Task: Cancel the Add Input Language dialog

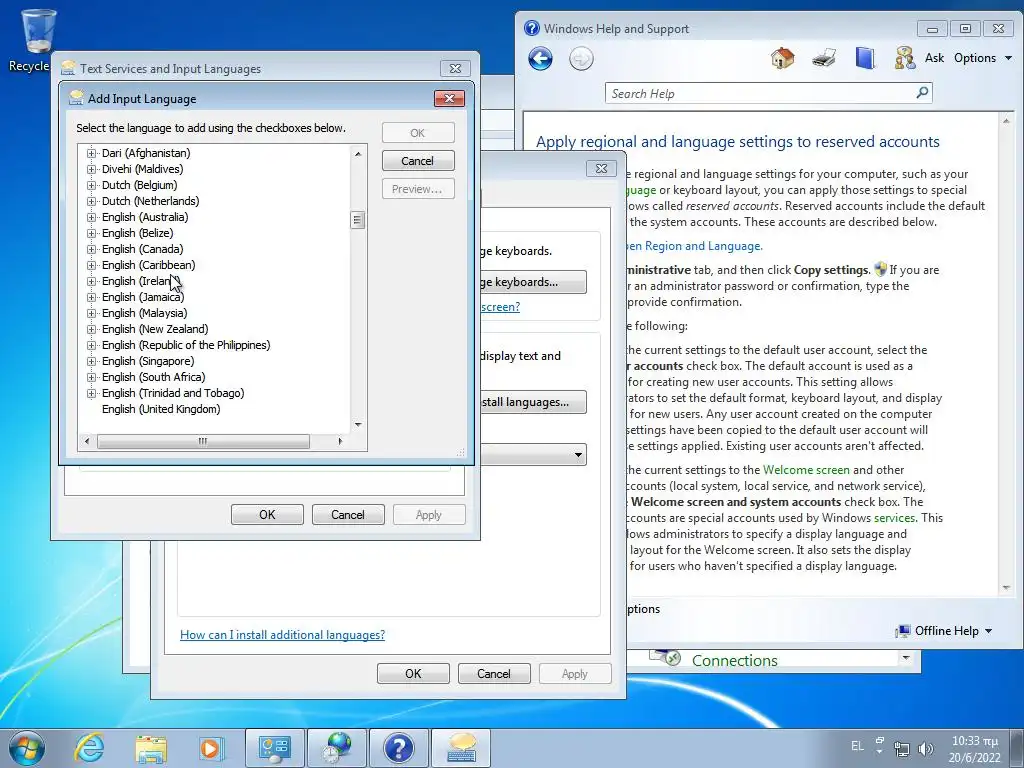Action: [x=418, y=161]
